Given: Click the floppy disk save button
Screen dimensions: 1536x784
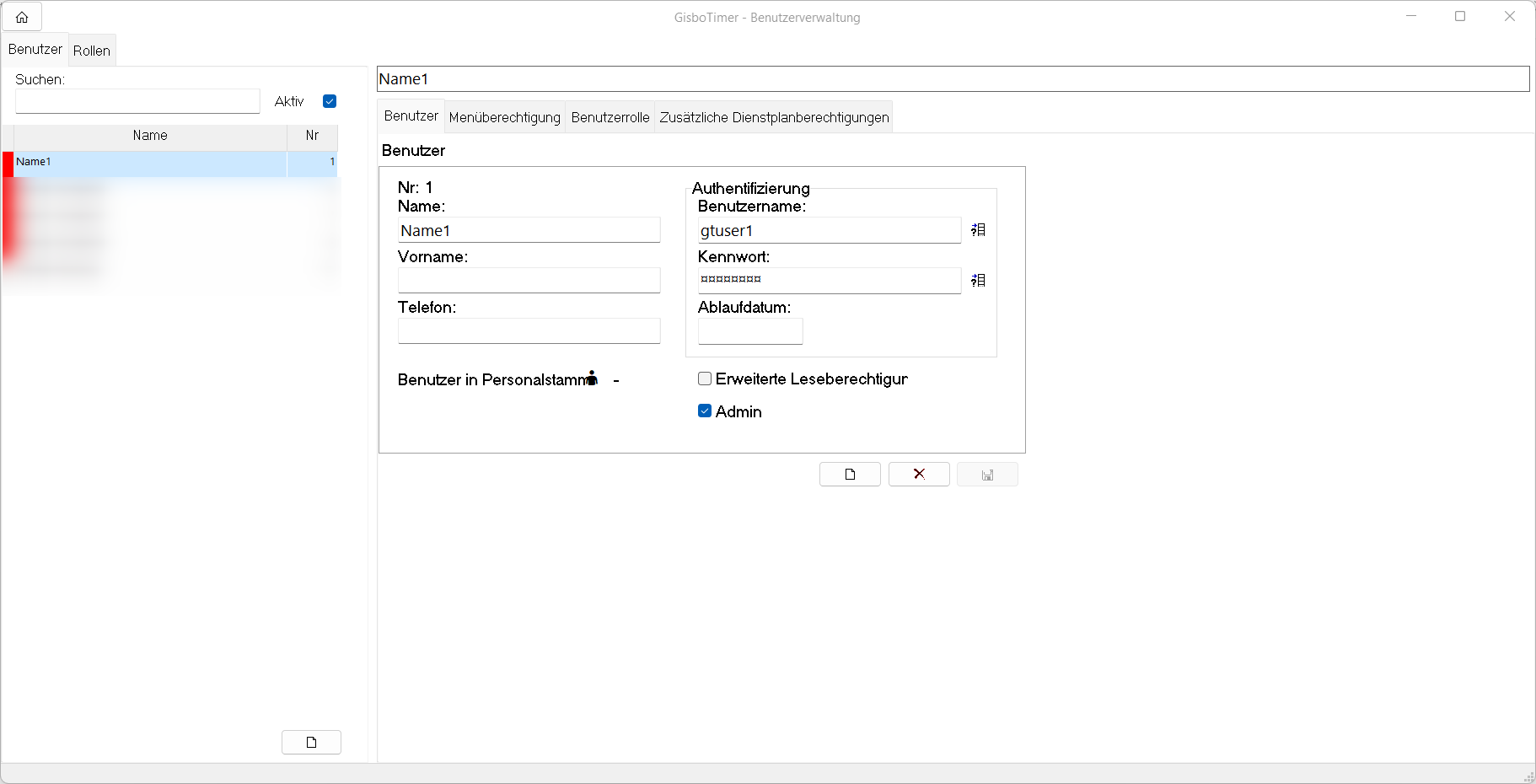Looking at the screenshot, I should (x=987, y=475).
